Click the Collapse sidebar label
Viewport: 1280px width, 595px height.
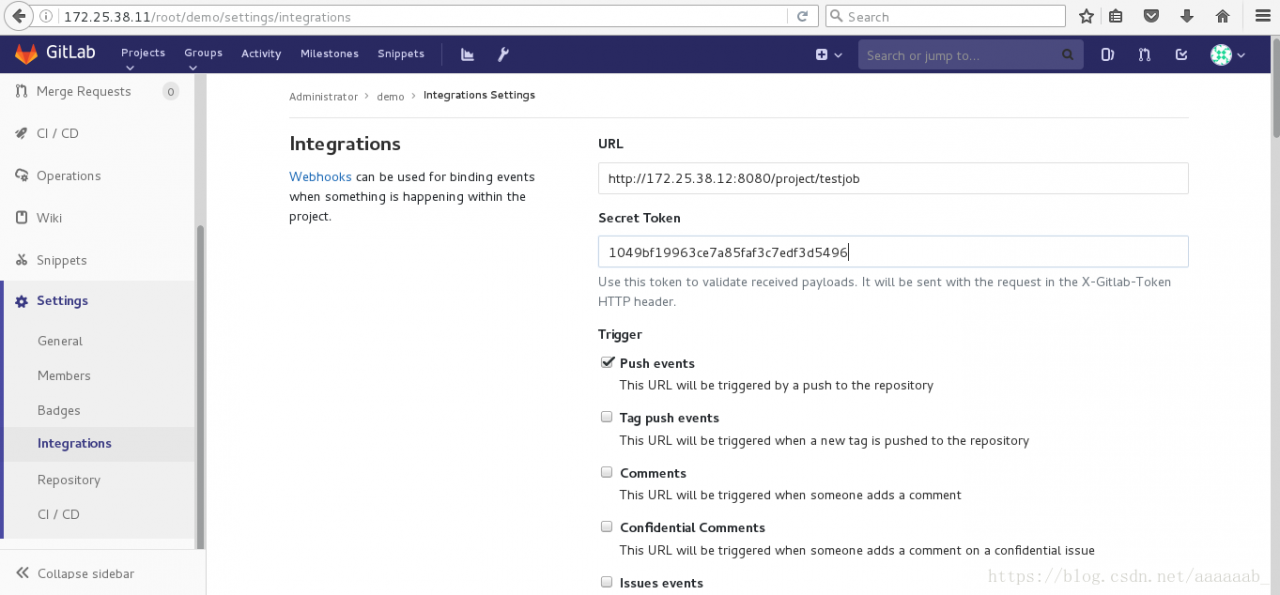coord(86,574)
